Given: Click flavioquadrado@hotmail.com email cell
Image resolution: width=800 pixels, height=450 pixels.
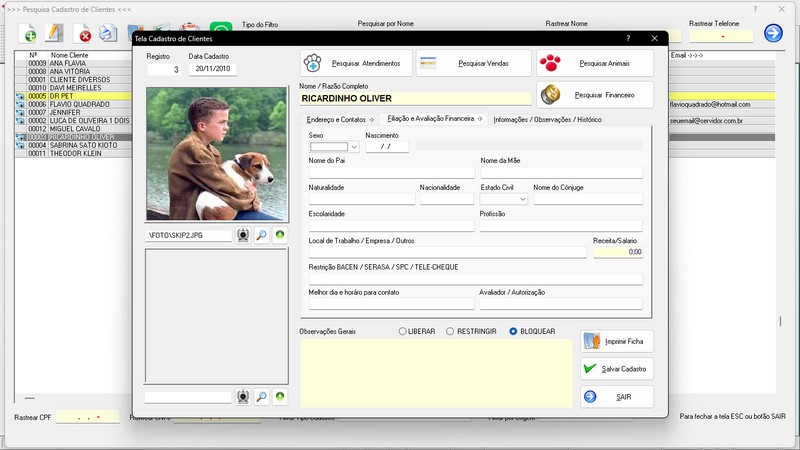Looking at the screenshot, I should tap(710, 104).
